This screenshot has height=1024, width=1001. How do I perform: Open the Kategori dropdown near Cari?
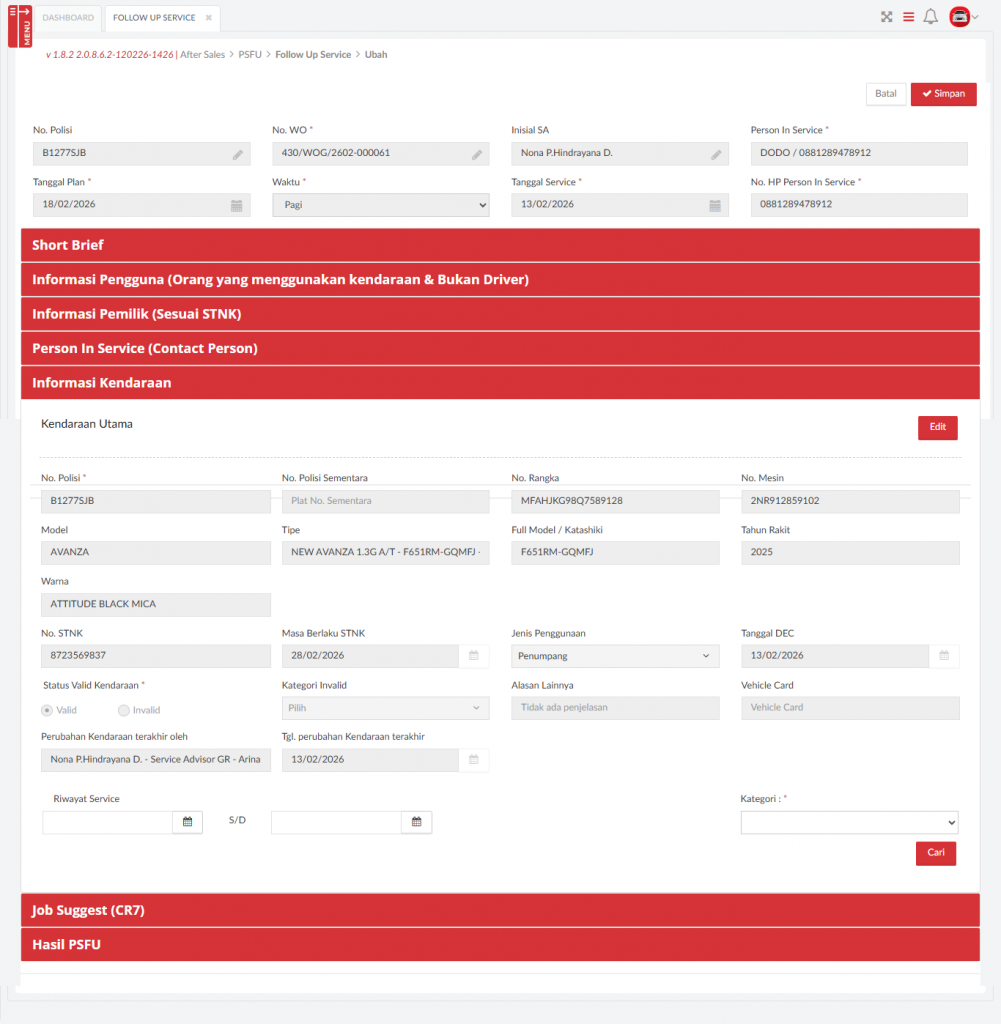pos(849,822)
